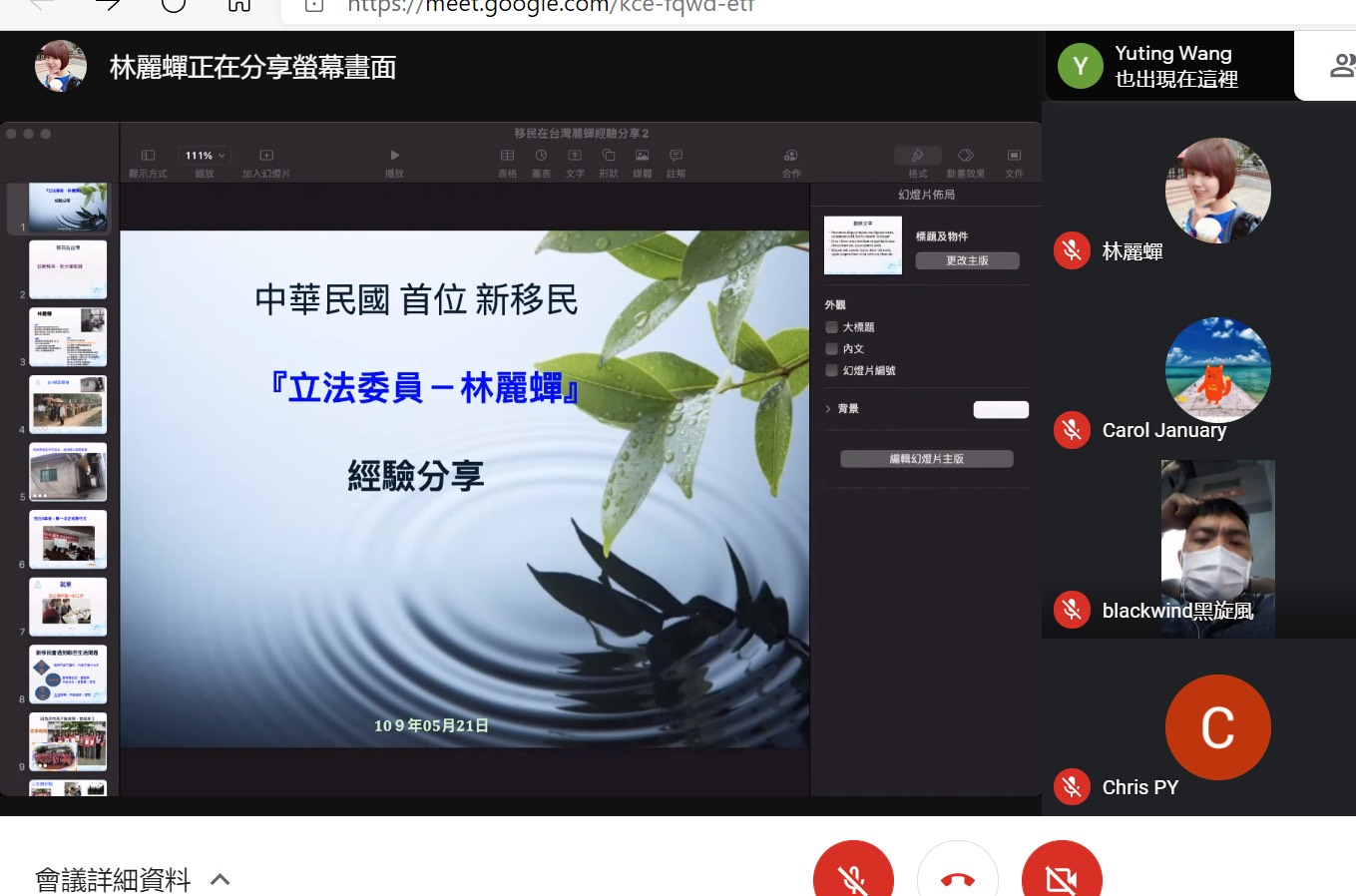Switch to the 動畫效果 animation tab
The width and height of the screenshot is (1356, 896).
965,156
